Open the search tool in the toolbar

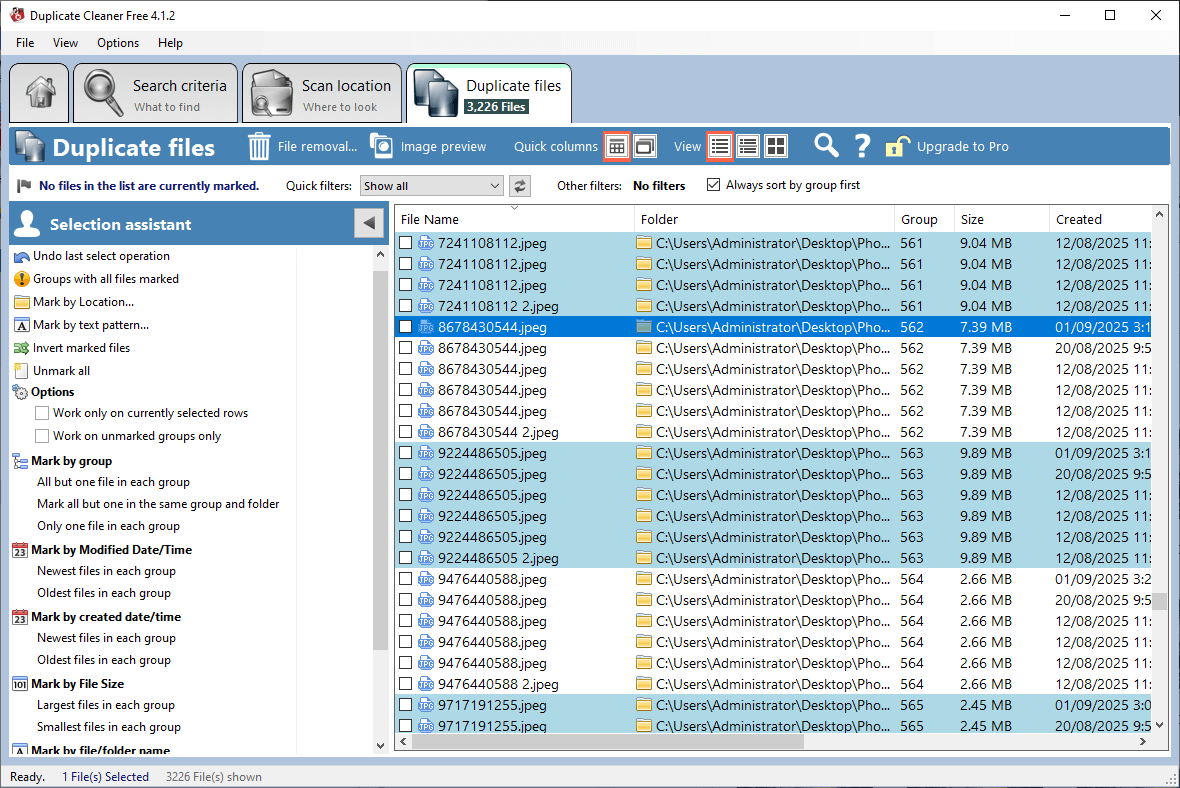826,146
